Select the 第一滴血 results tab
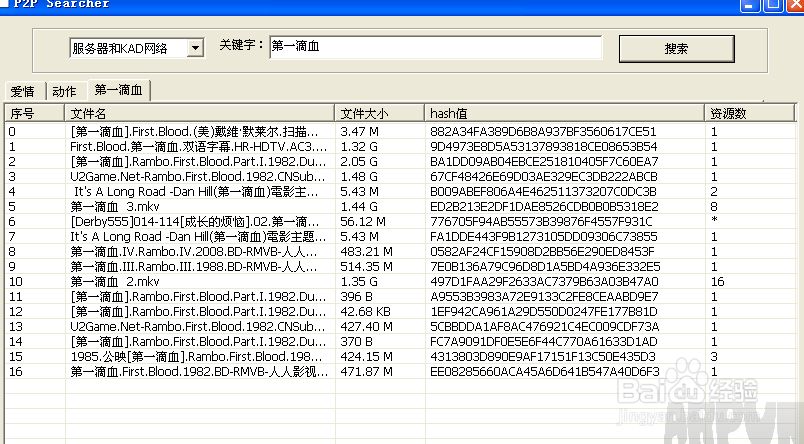804x444 pixels. (x=118, y=90)
